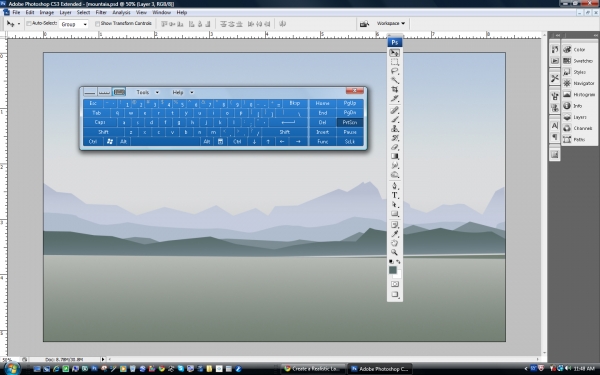Image resolution: width=600 pixels, height=375 pixels.
Task: Expand the on-screen keyboard Tools menu
Action: point(147,92)
